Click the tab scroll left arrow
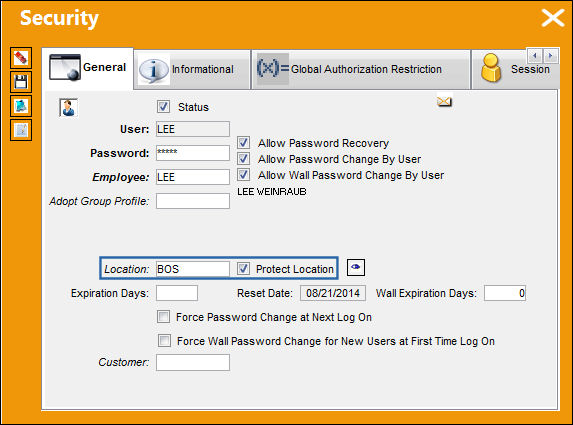The height and width of the screenshot is (425, 573). (x=535, y=56)
